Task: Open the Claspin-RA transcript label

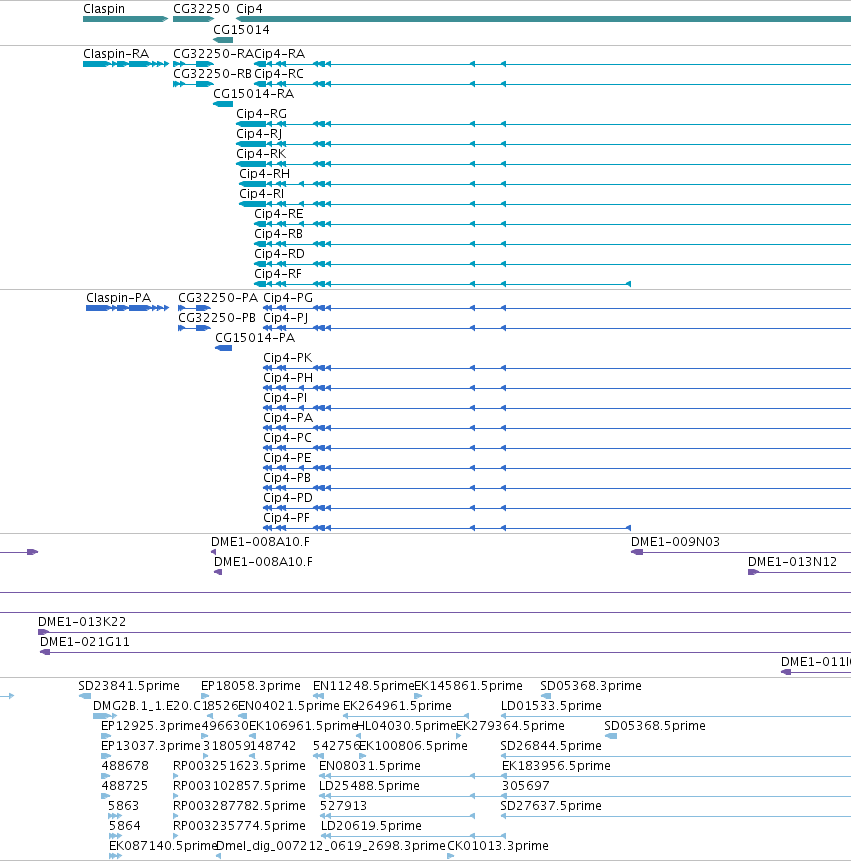Action: click(x=116, y=54)
